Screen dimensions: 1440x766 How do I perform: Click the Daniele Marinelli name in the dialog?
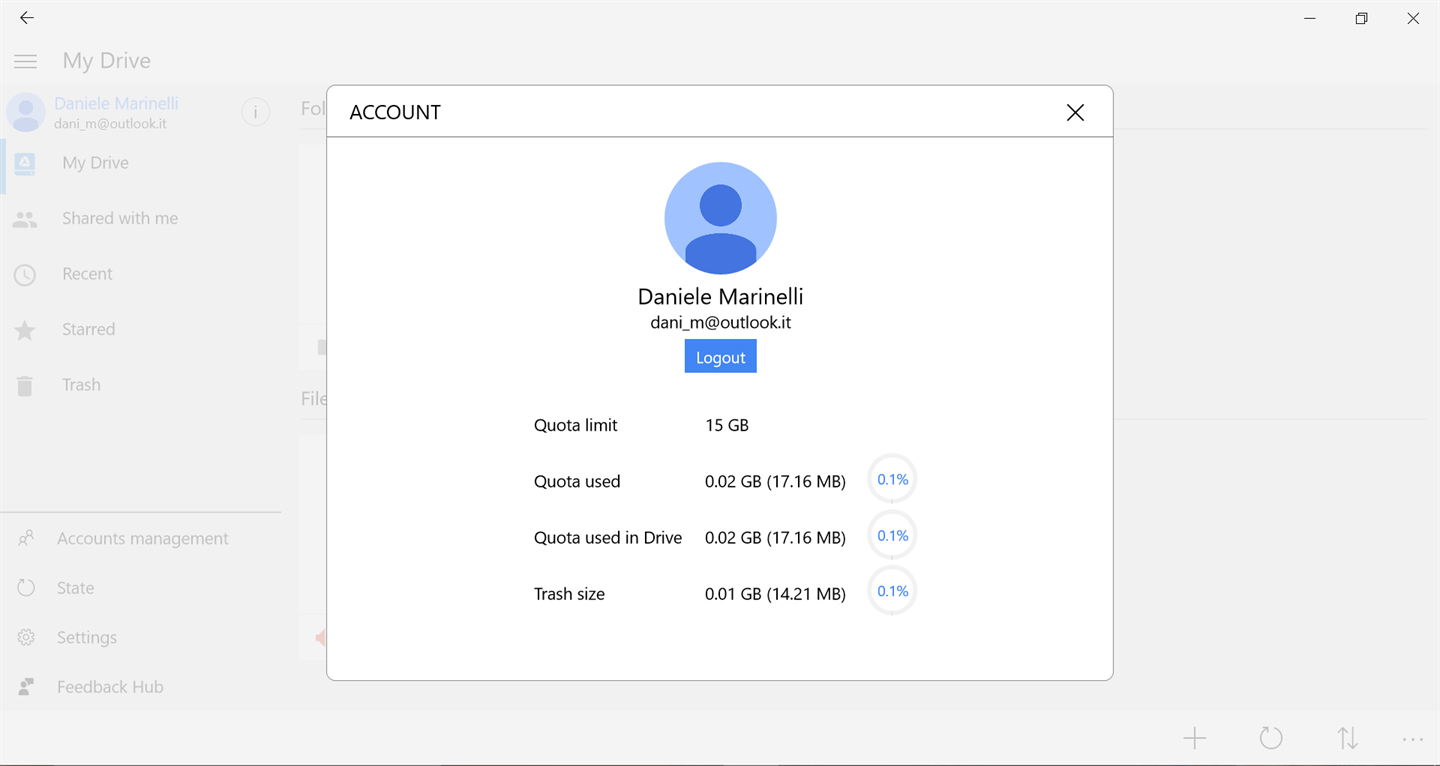(720, 297)
